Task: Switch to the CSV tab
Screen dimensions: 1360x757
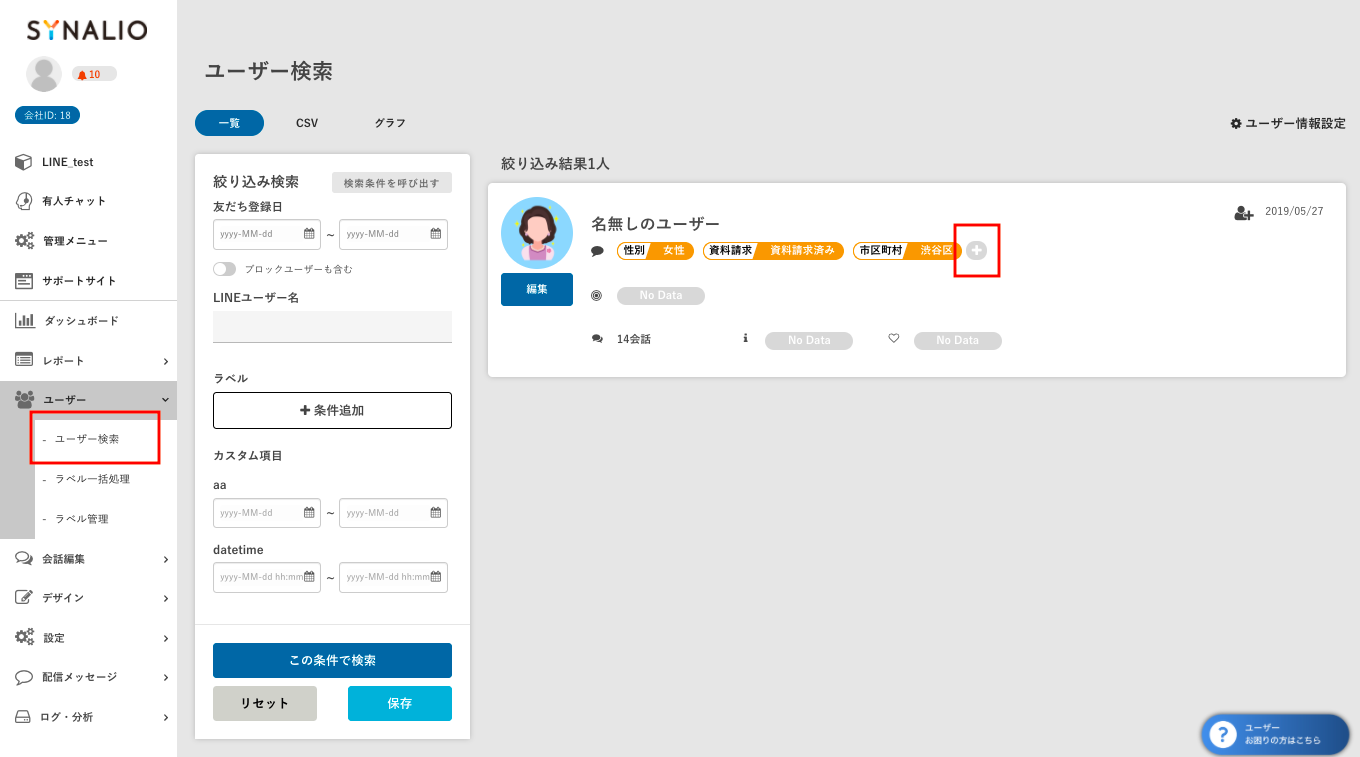Action: coord(307,123)
